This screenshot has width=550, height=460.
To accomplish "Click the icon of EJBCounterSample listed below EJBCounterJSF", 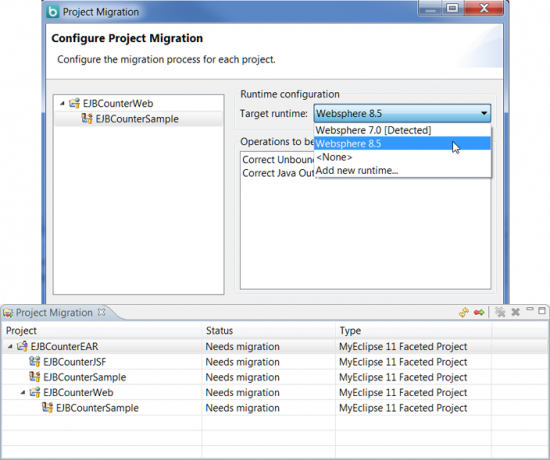I will click(x=34, y=377).
